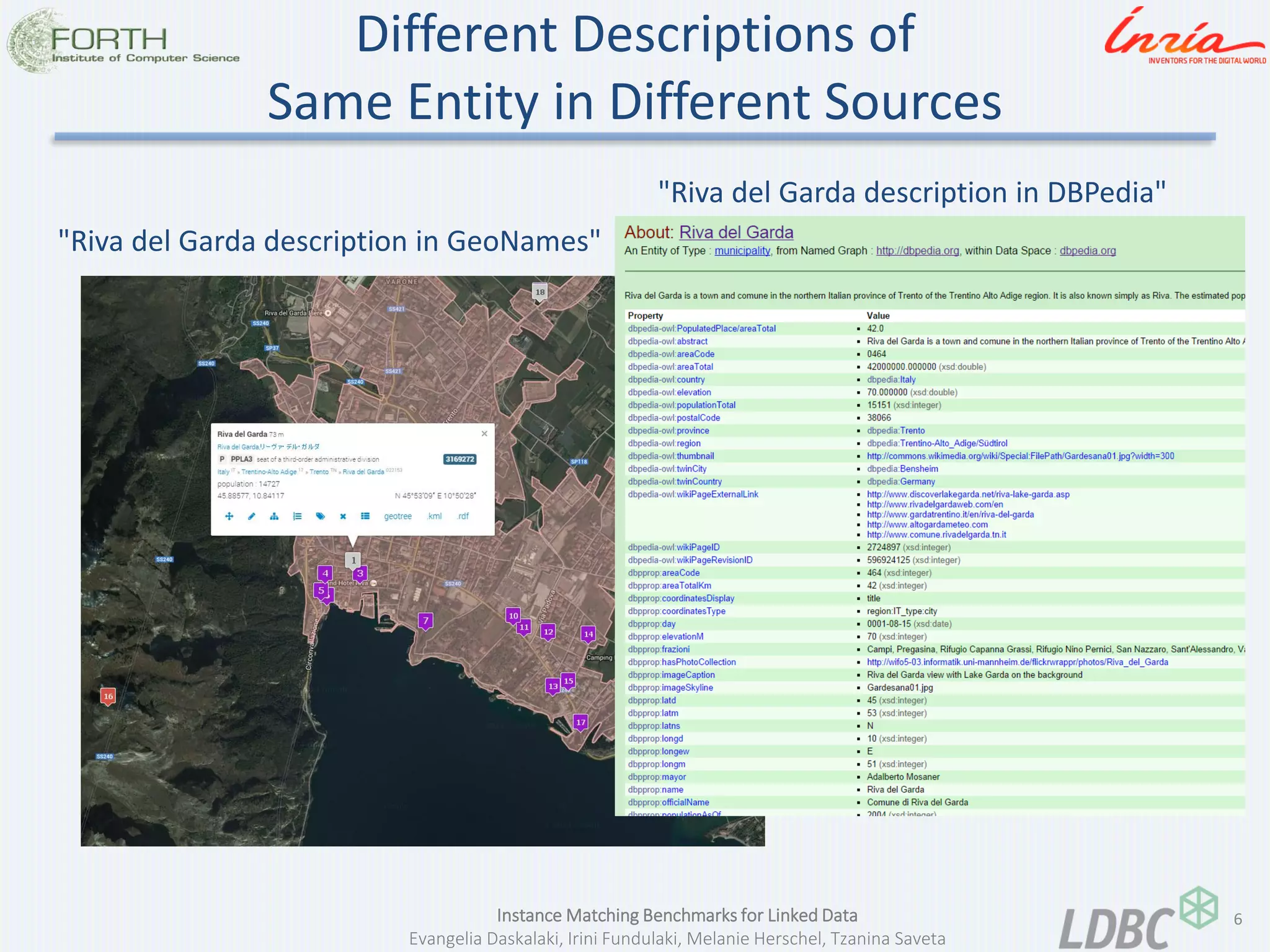This screenshot has width=1270, height=952.
Task: Select the red map marker 16
Action: 108,696
